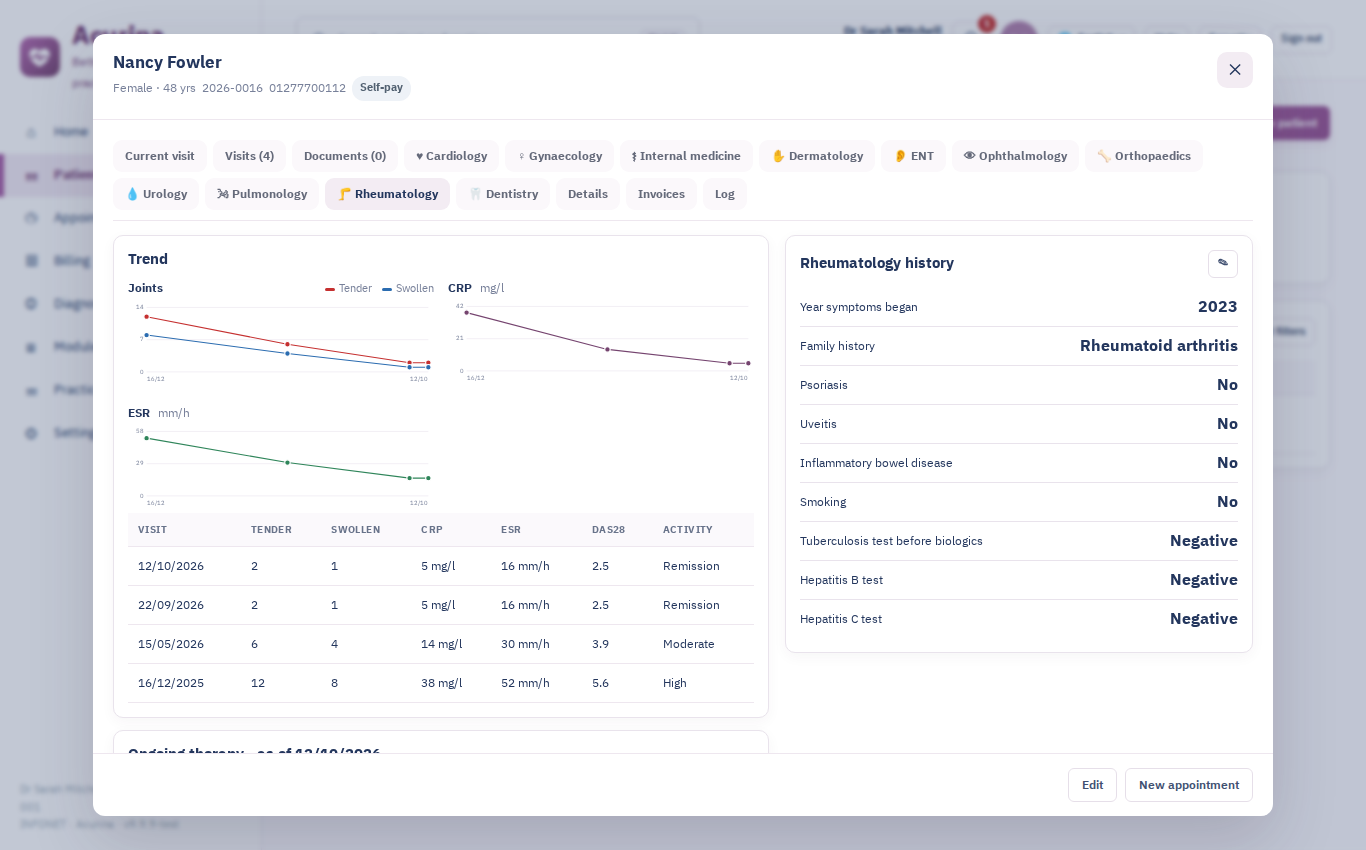Select the Gynaecology tab
This screenshot has height=850, width=1366.
[x=559, y=156]
